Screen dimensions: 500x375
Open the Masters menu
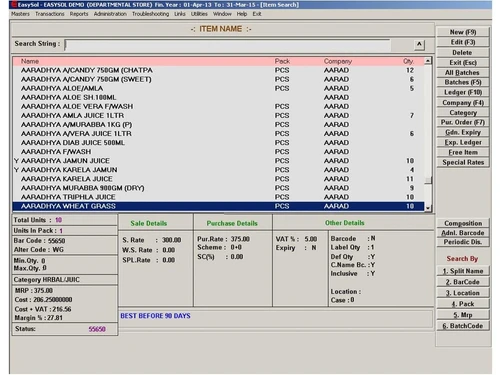[x=20, y=14]
